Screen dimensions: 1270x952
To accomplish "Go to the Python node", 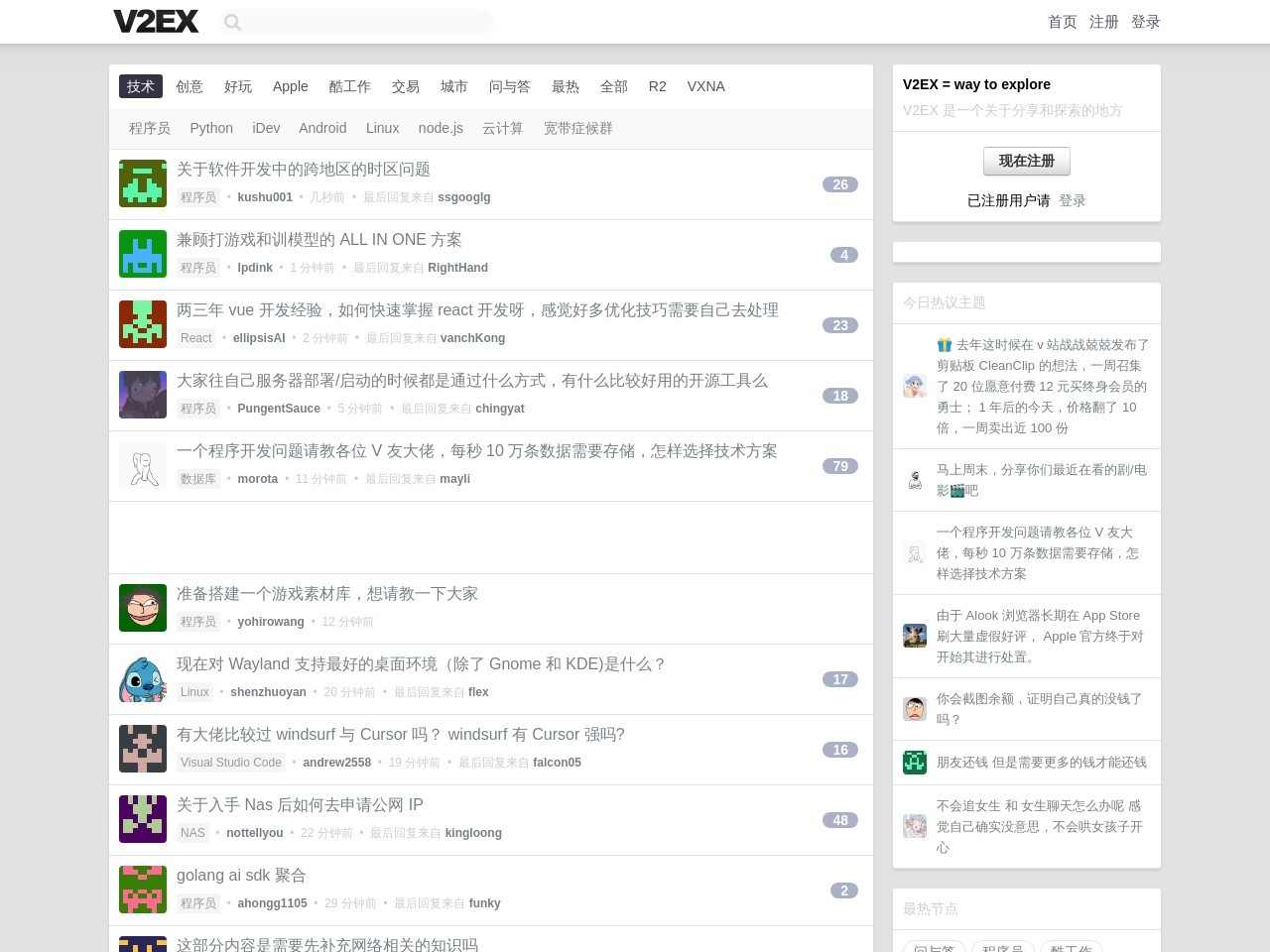I will point(211,128).
